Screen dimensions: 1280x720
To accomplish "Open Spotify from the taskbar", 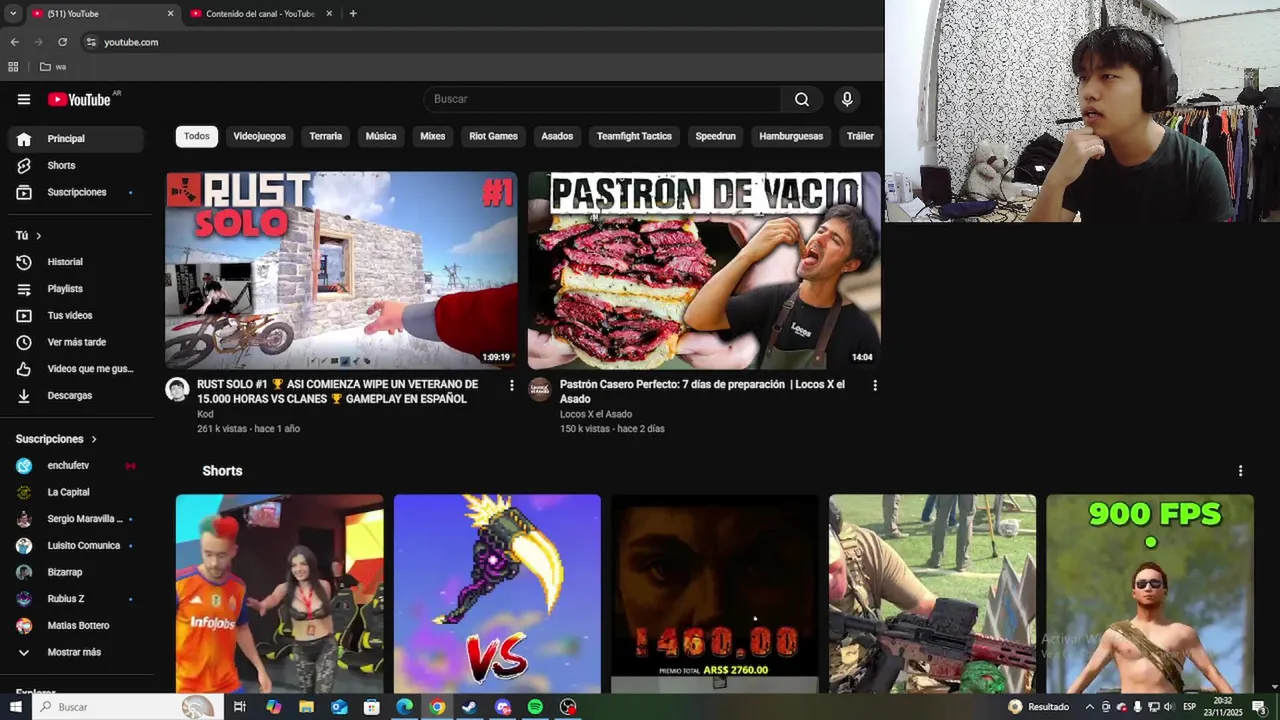I will (535, 707).
